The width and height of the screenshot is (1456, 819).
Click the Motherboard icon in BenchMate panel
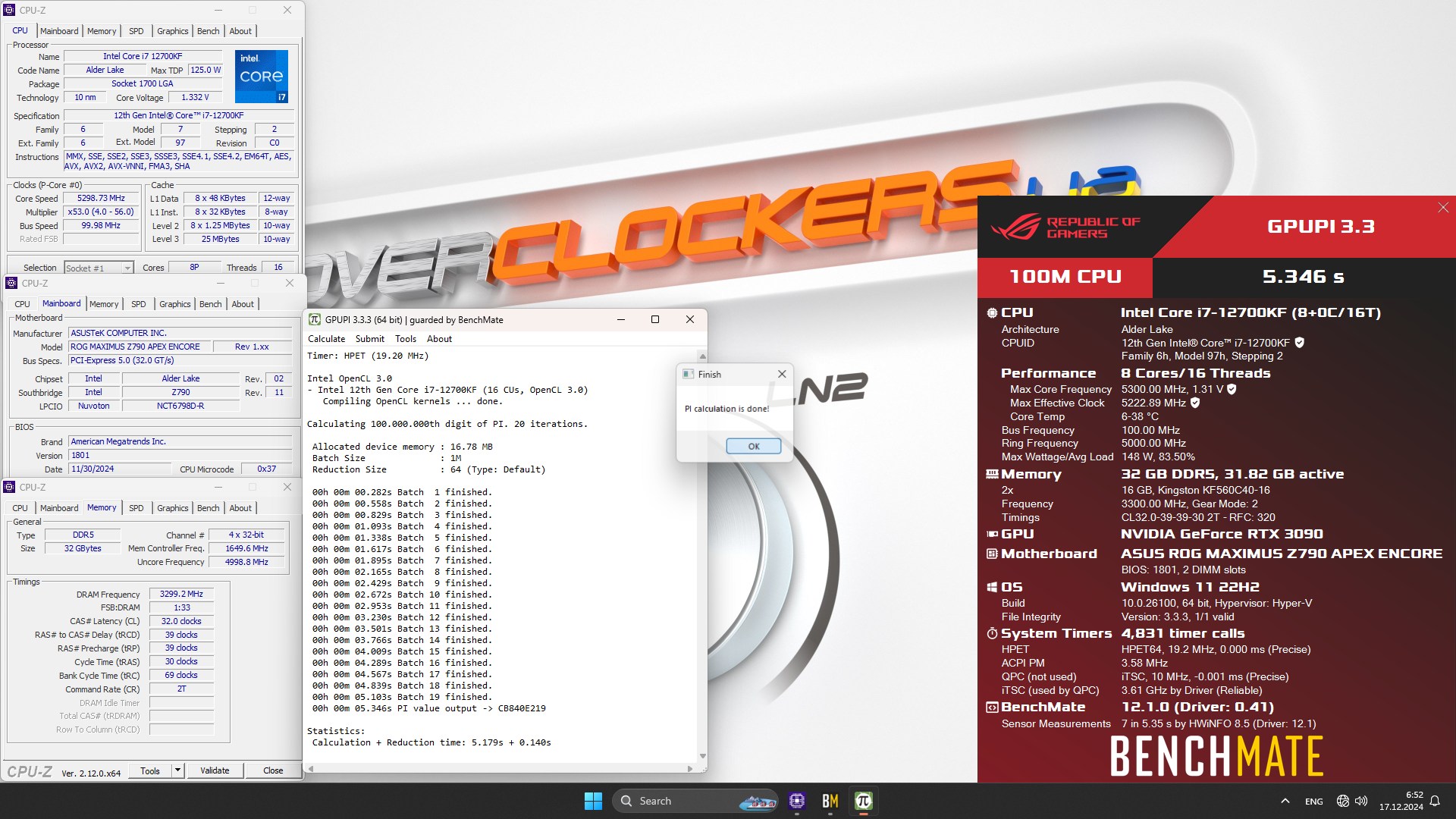pos(992,554)
